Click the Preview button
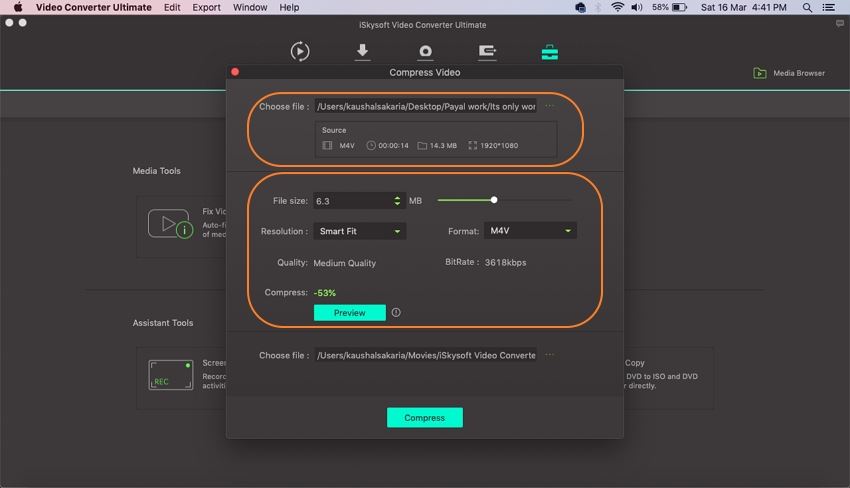Image resolution: width=850 pixels, height=488 pixels. pos(349,313)
